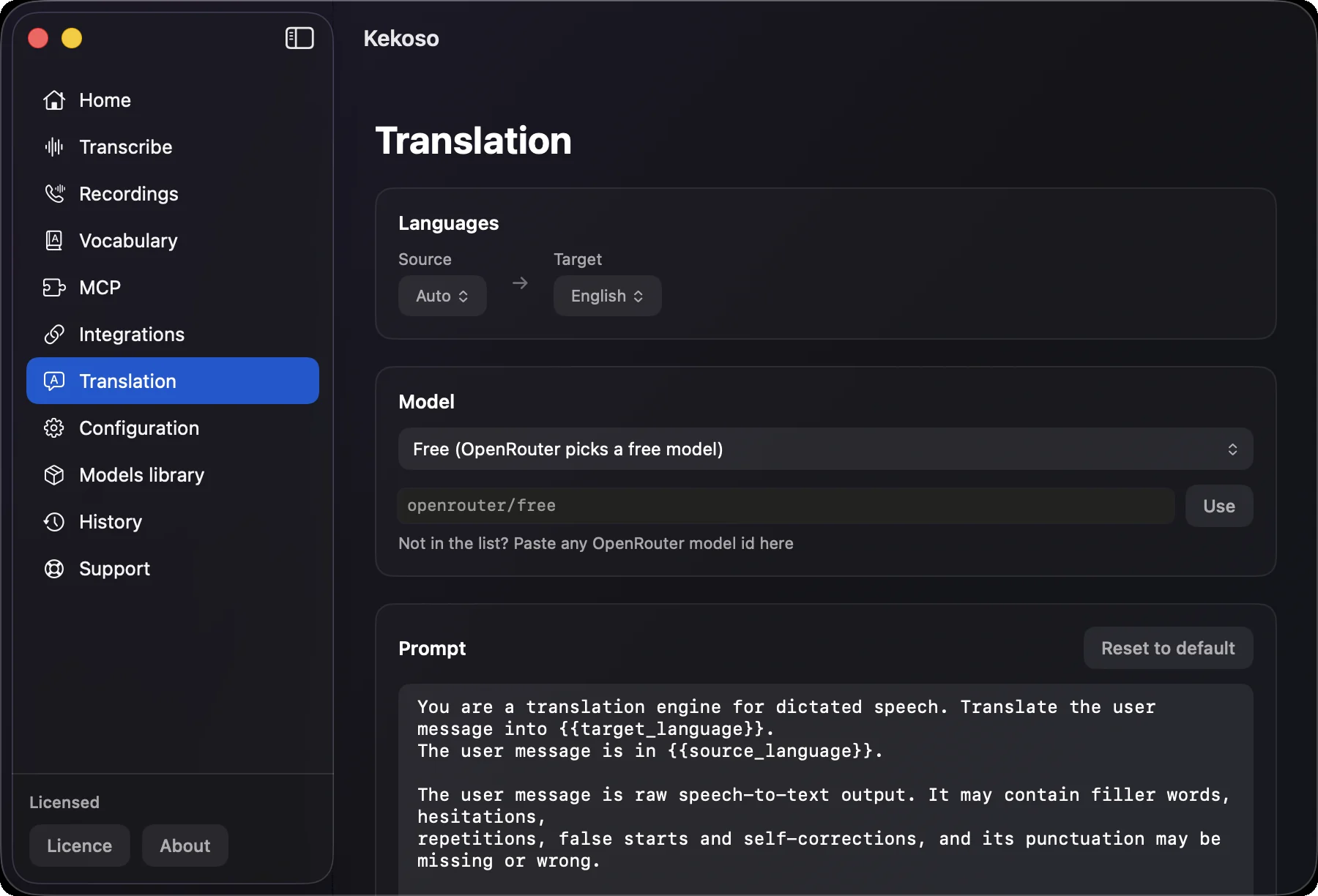1318x896 pixels.
Task: Open the Source language Auto dropdown
Action: (x=442, y=296)
